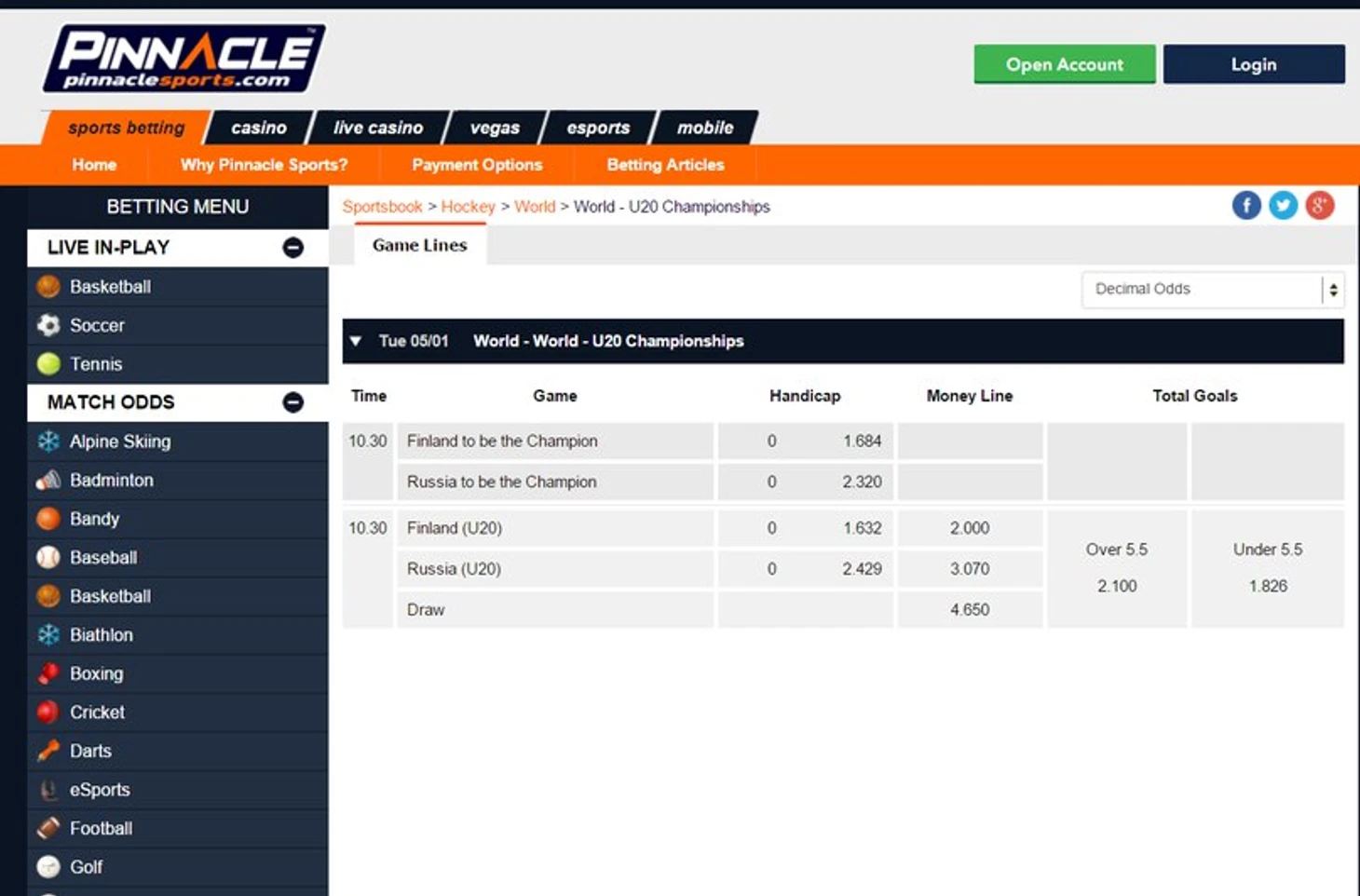The height and width of the screenshot is (896, 1360).
Task: Click the Tennis ball icon
Action: tap(48, 364)
